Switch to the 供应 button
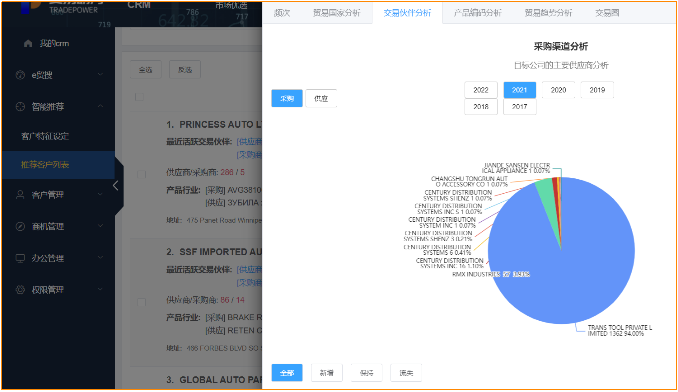This screenshot has height=392, width=678. pyautogui.click(x=321, y=99)
